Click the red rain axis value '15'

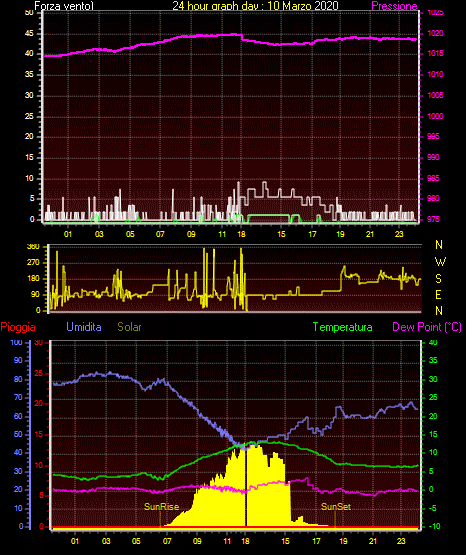pos(39,434)
